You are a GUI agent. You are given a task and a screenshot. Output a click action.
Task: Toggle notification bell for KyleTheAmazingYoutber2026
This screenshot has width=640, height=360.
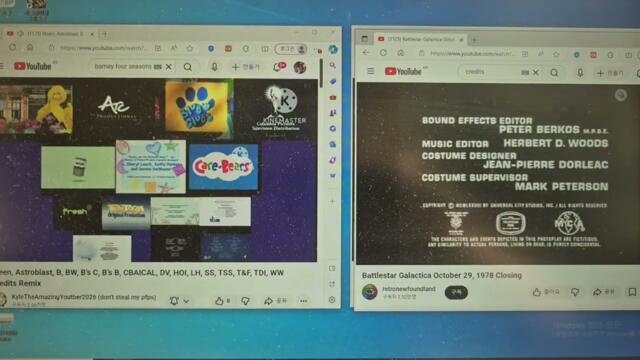pyautogui.click(x=174, y=301)
